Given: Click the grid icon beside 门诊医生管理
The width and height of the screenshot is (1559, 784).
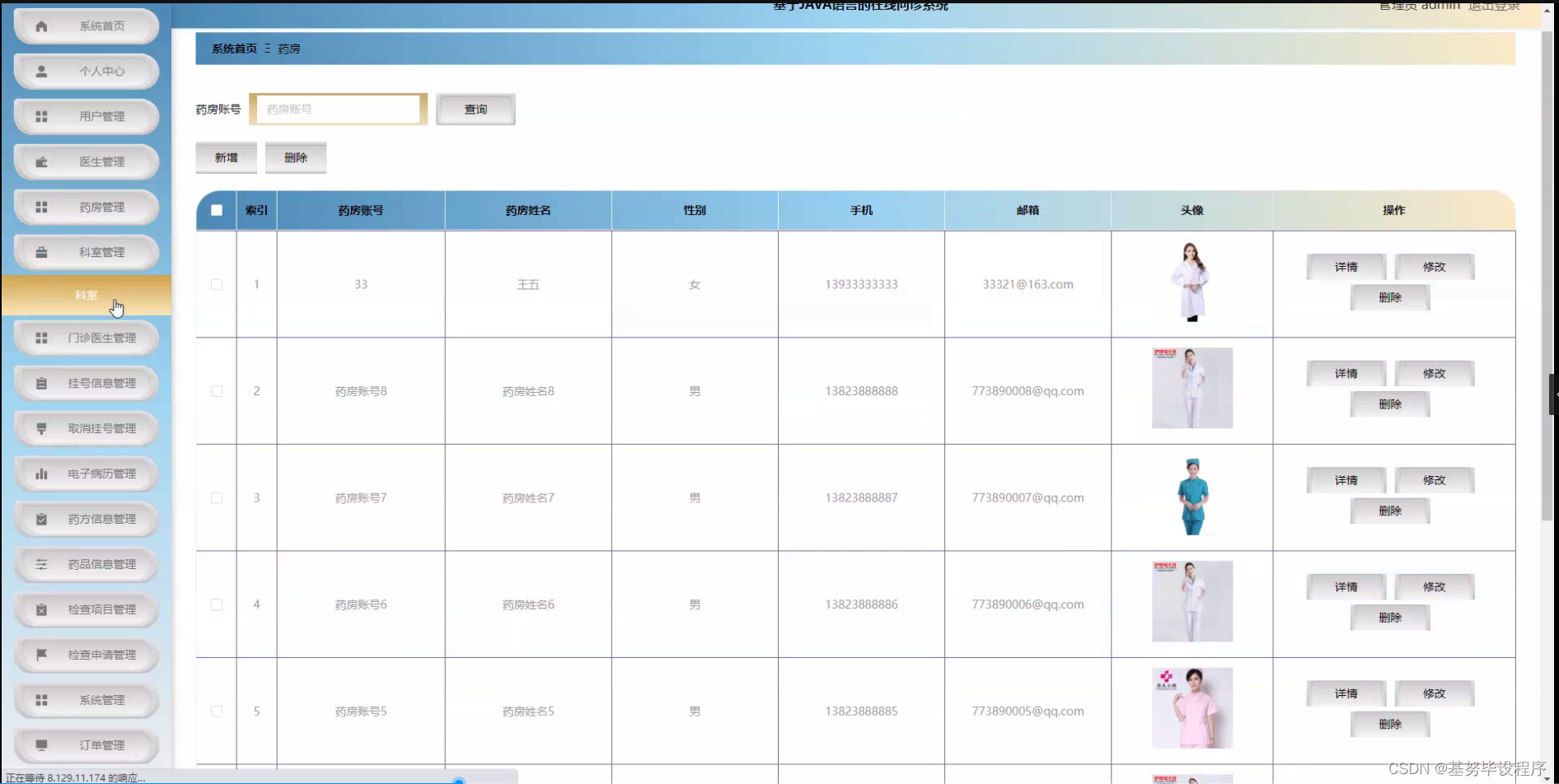Looking at the screenshot, I should pos(41,338).
